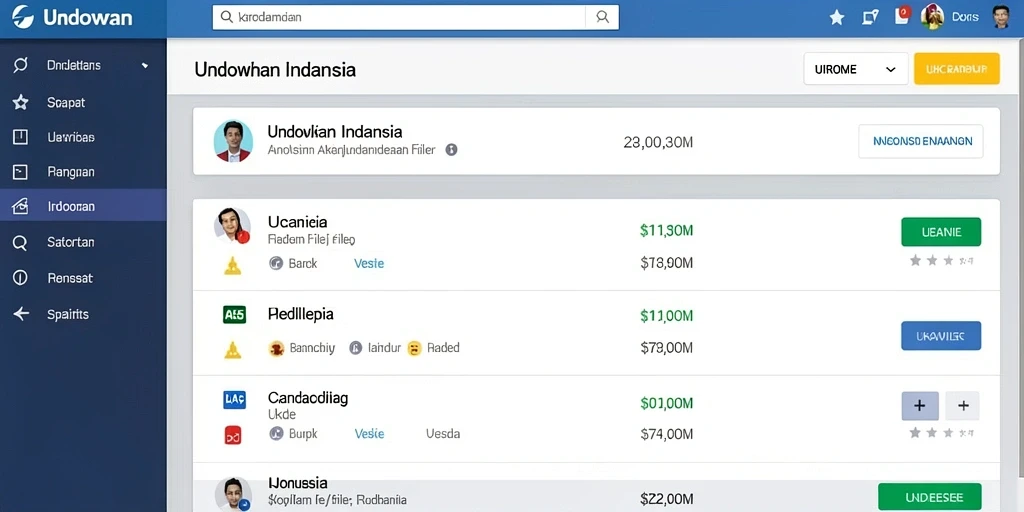Rate Ucanieia using the star rating
This screenshot has width=1024, height=512.
click(941, 261)
